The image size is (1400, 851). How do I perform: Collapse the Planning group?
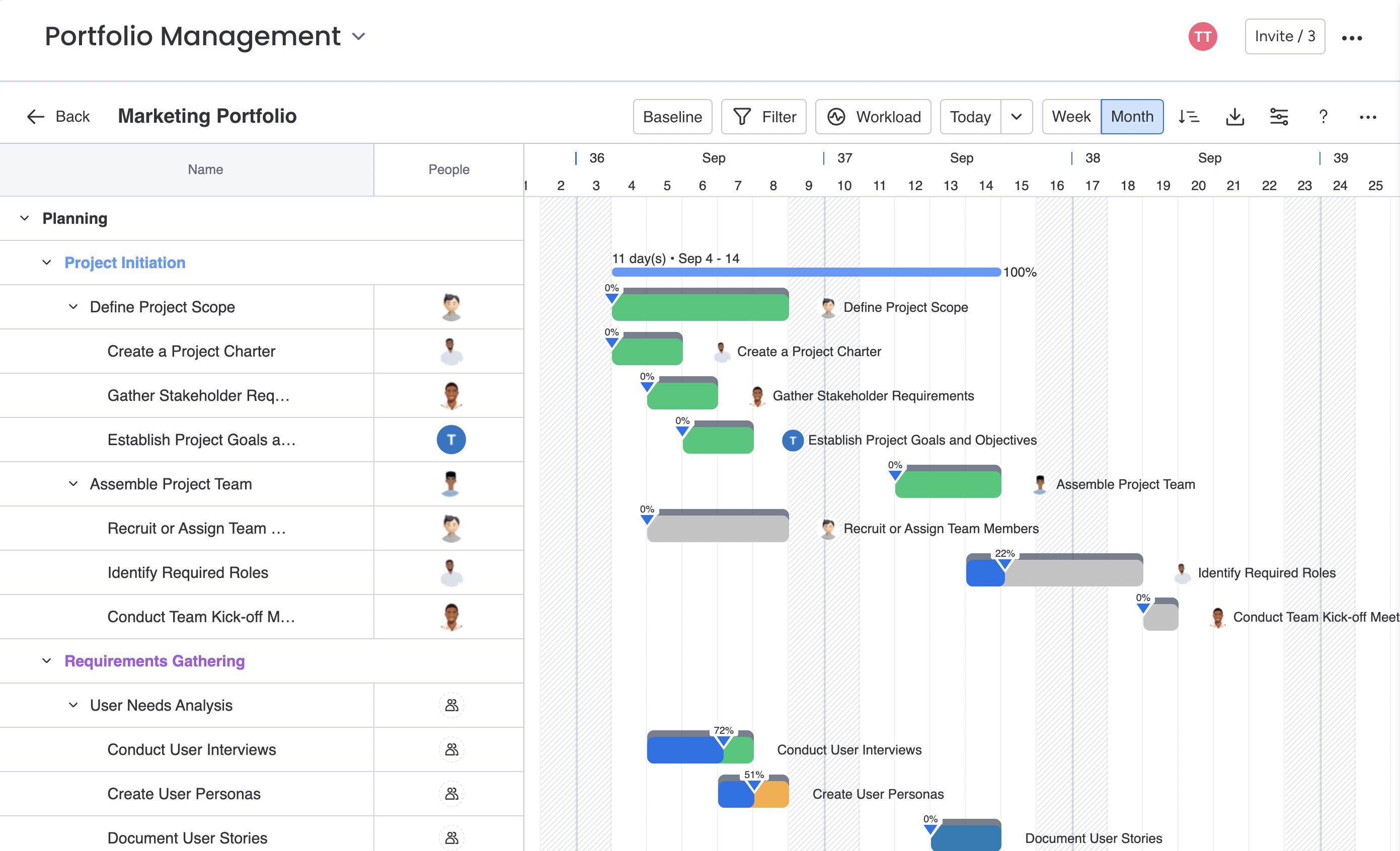pyautogui.click(x=25, y=219)
